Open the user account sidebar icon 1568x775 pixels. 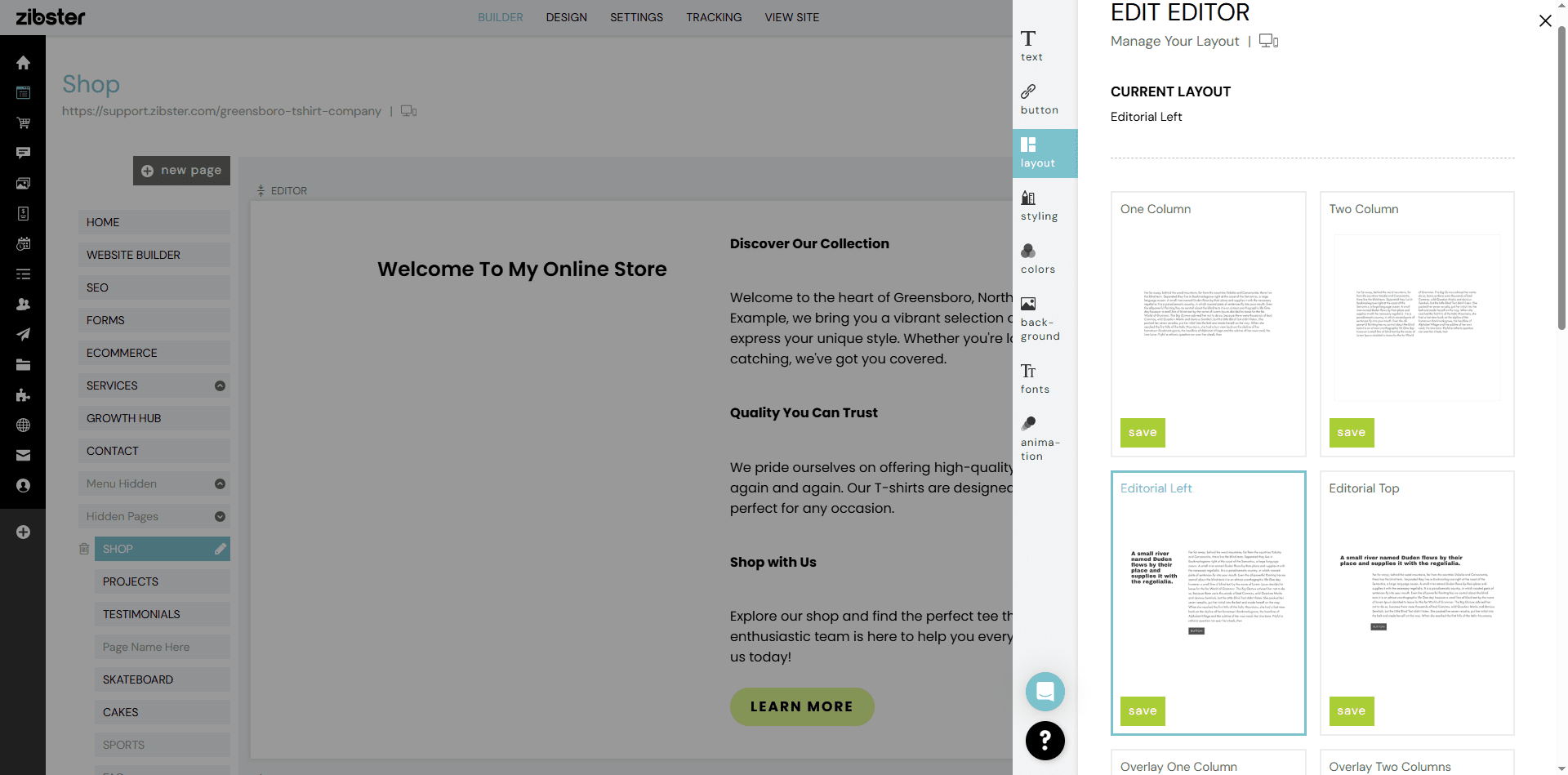(x=23, y=485)
